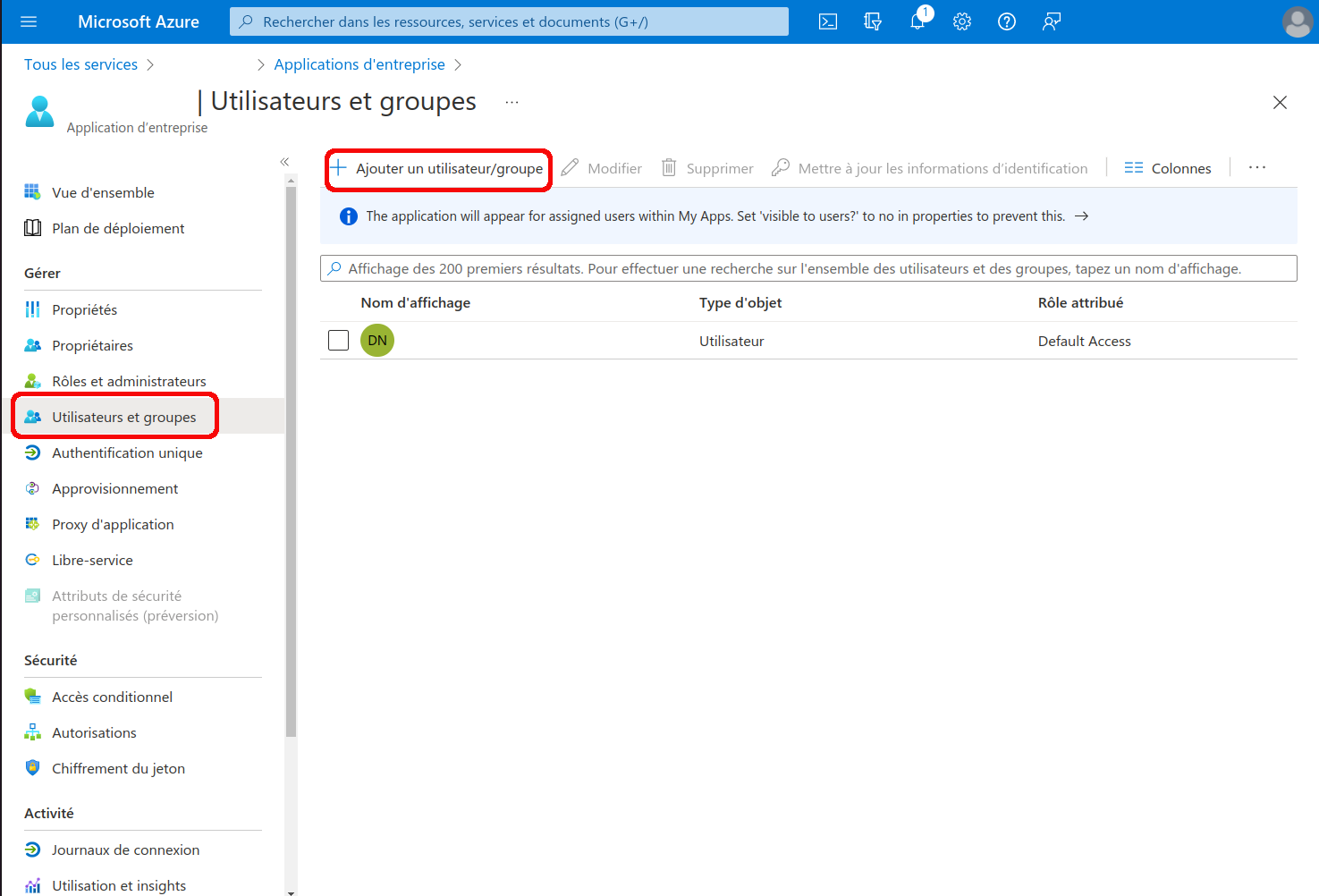This screenshot has height=896, width=1319.
Task: Click the Utilisateur type cell
Action: [731, 341]
